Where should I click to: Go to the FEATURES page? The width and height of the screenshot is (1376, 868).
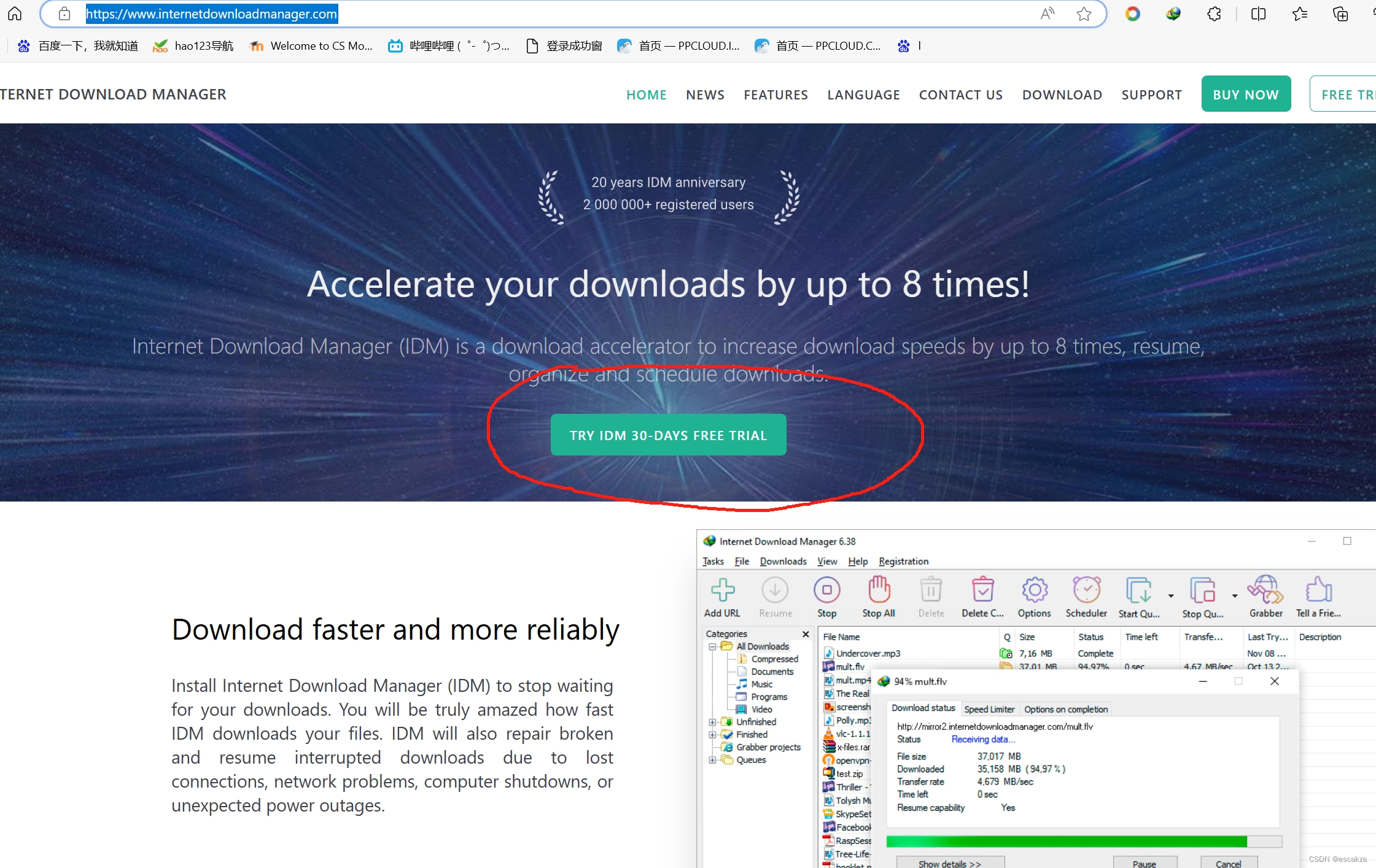(x=775, y=95)
